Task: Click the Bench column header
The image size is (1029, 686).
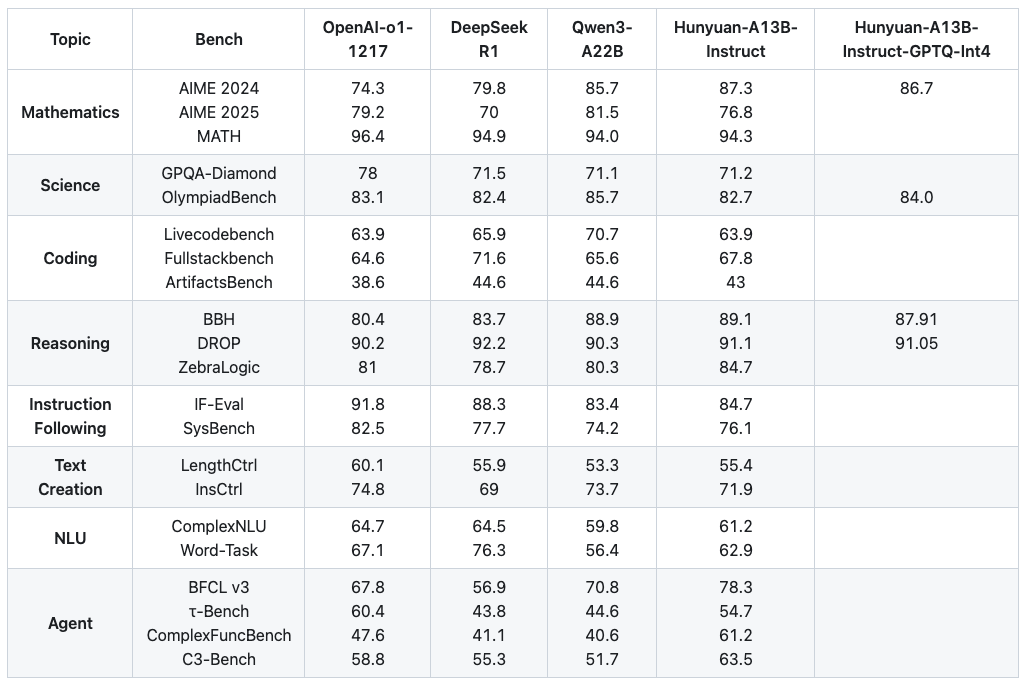Action: point(219,40)
